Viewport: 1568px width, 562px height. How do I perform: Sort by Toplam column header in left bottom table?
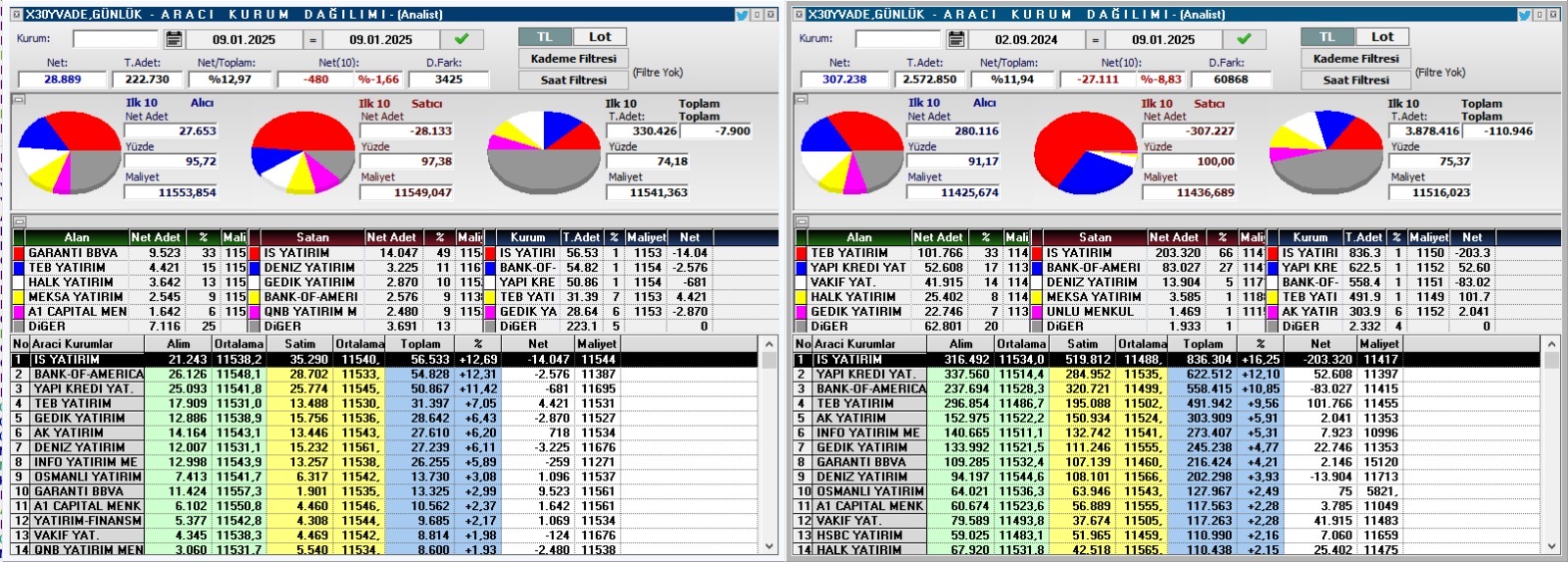click(420, 344)
